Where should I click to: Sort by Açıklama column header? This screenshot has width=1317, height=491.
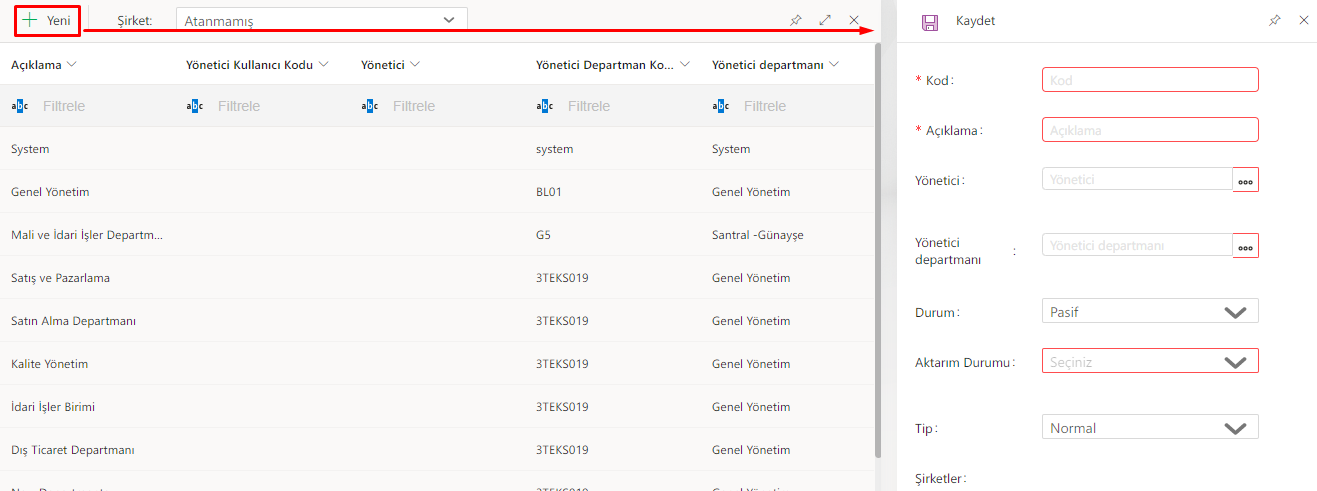pos(36,65)
